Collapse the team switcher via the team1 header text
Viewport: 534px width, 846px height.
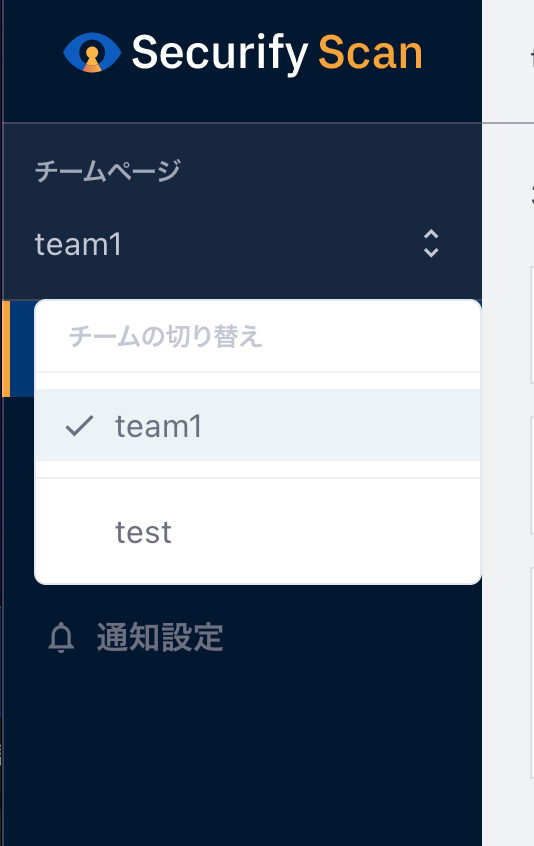(x=78, y=244)
